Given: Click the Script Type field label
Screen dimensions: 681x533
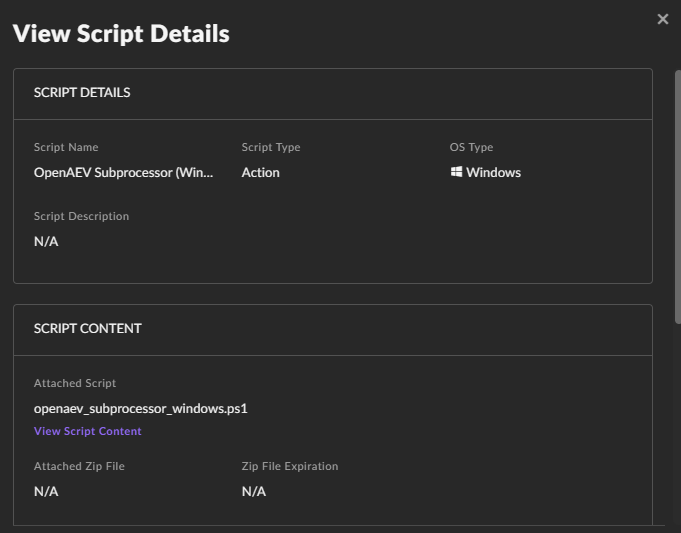Looking at the screenshot, I should click(270, 147).
